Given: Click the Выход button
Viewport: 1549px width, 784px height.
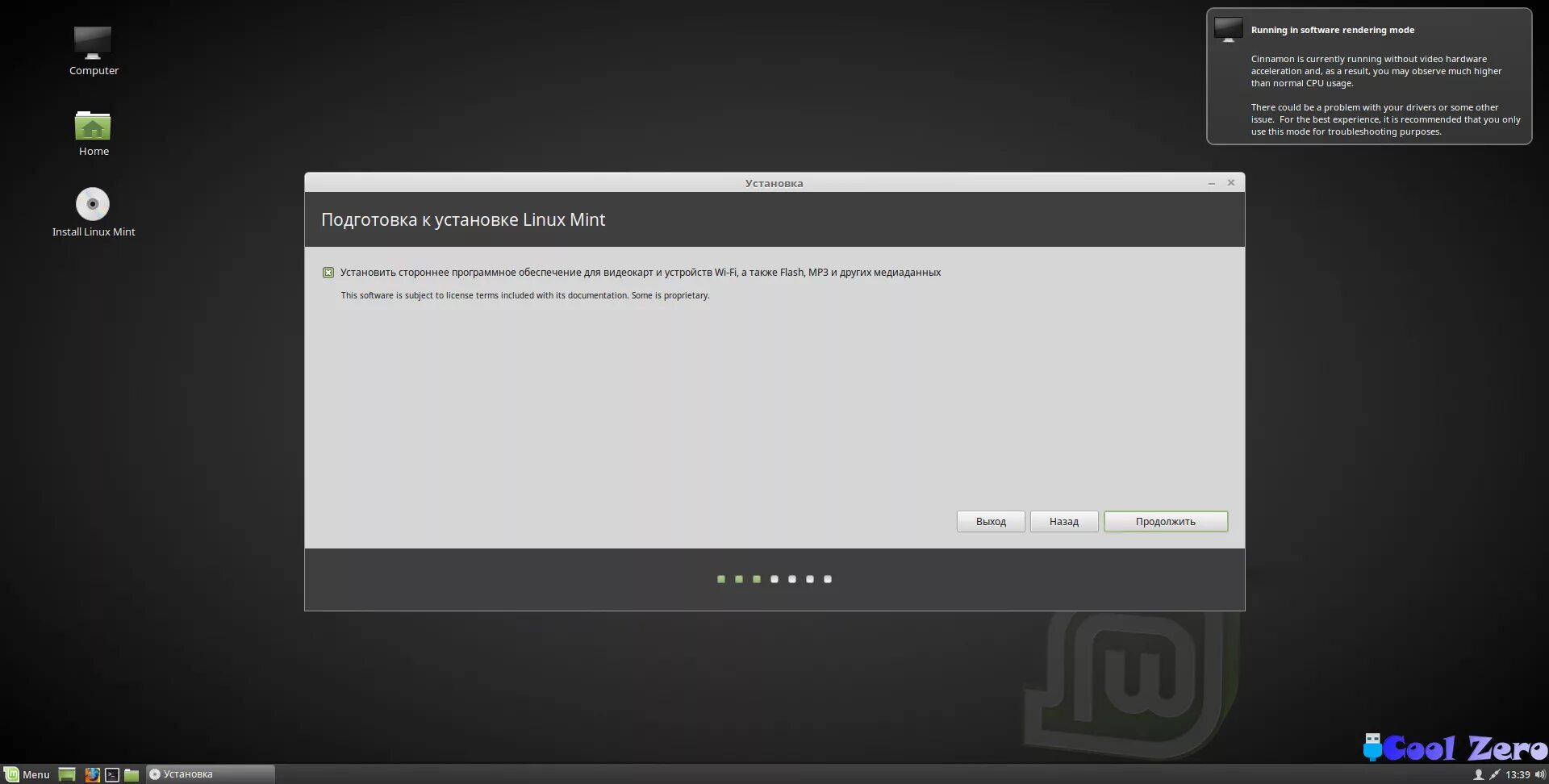Looking at the screenshot, I should pos(991,521).
